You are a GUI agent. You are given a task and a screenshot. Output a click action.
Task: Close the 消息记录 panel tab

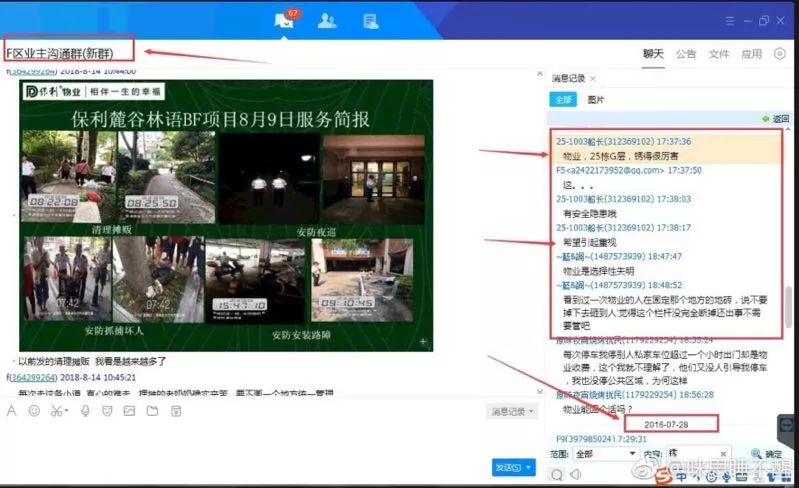coord(593,78)
